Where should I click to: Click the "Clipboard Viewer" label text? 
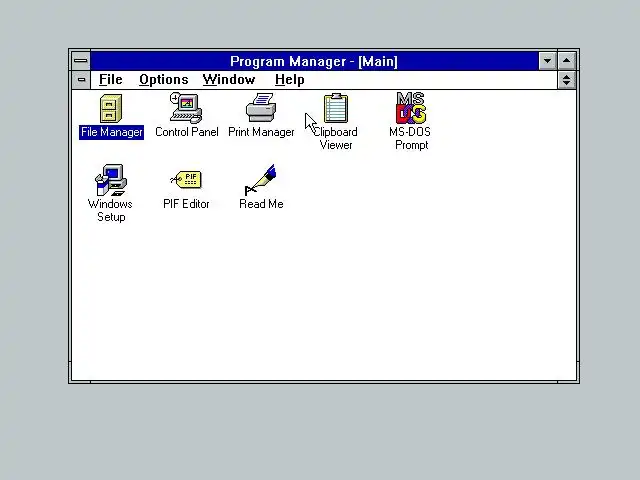[x=336, y=138]
